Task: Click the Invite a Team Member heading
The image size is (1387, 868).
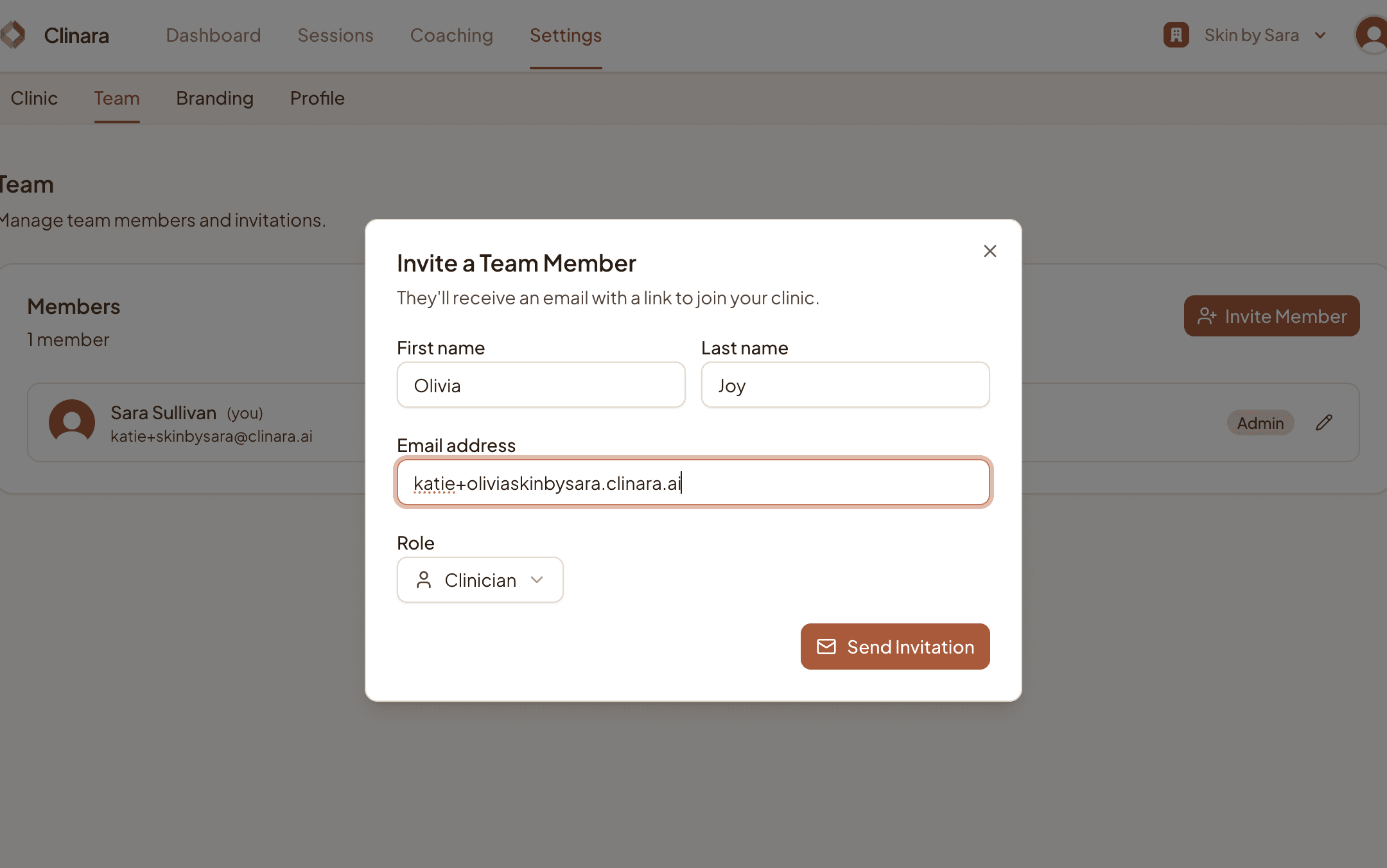Action: [516, 263]
